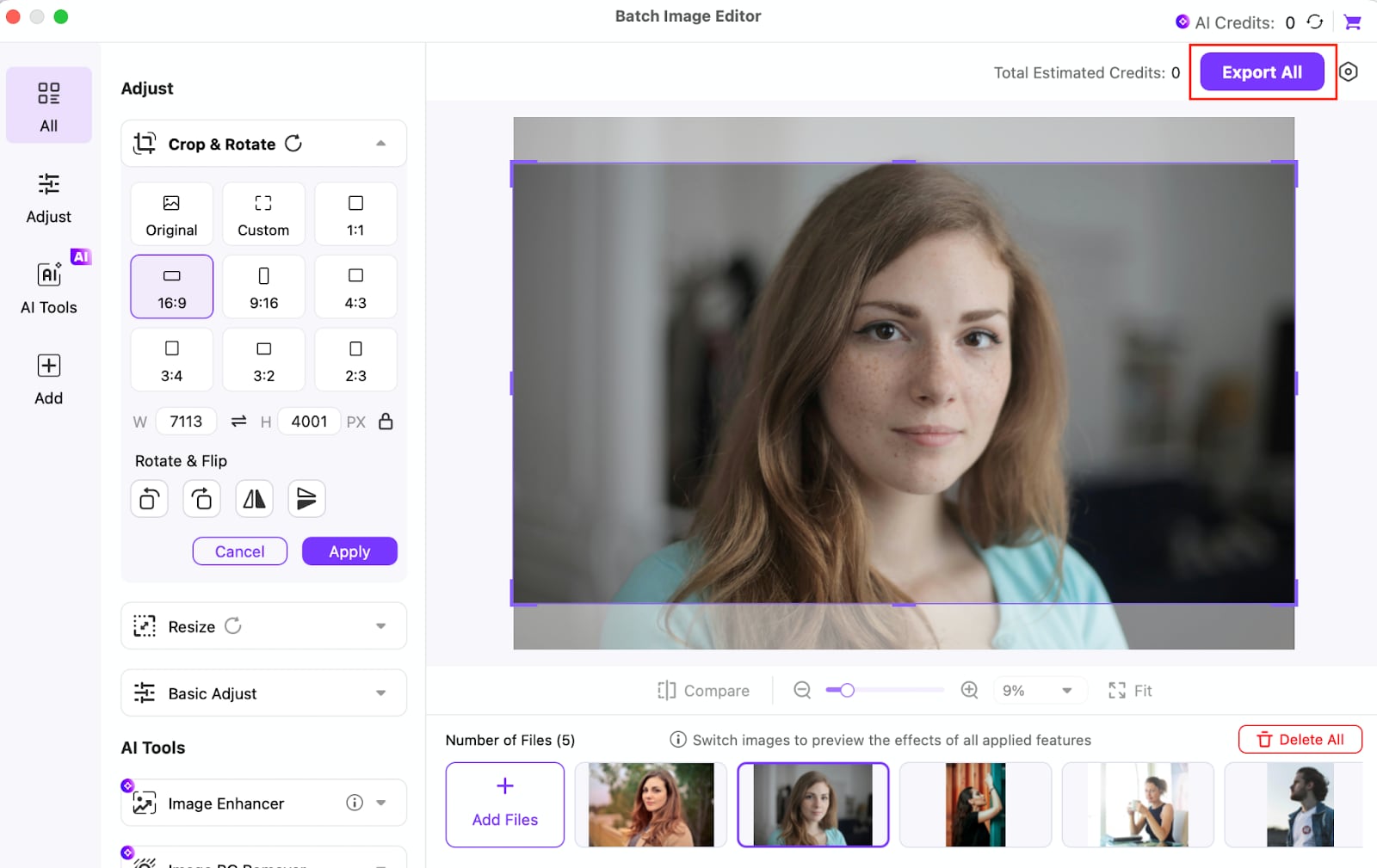Click the crop height field showing 4001

pyautogui.click(x=309, y=422)
